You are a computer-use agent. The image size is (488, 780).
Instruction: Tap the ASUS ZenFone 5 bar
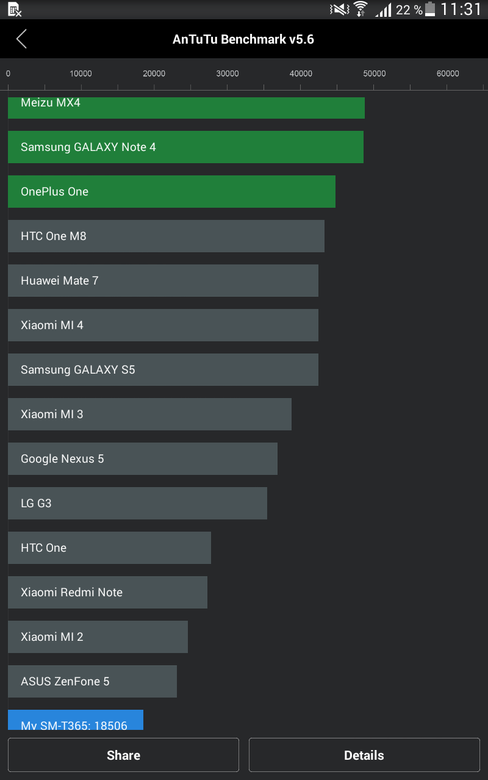[92, 681]
